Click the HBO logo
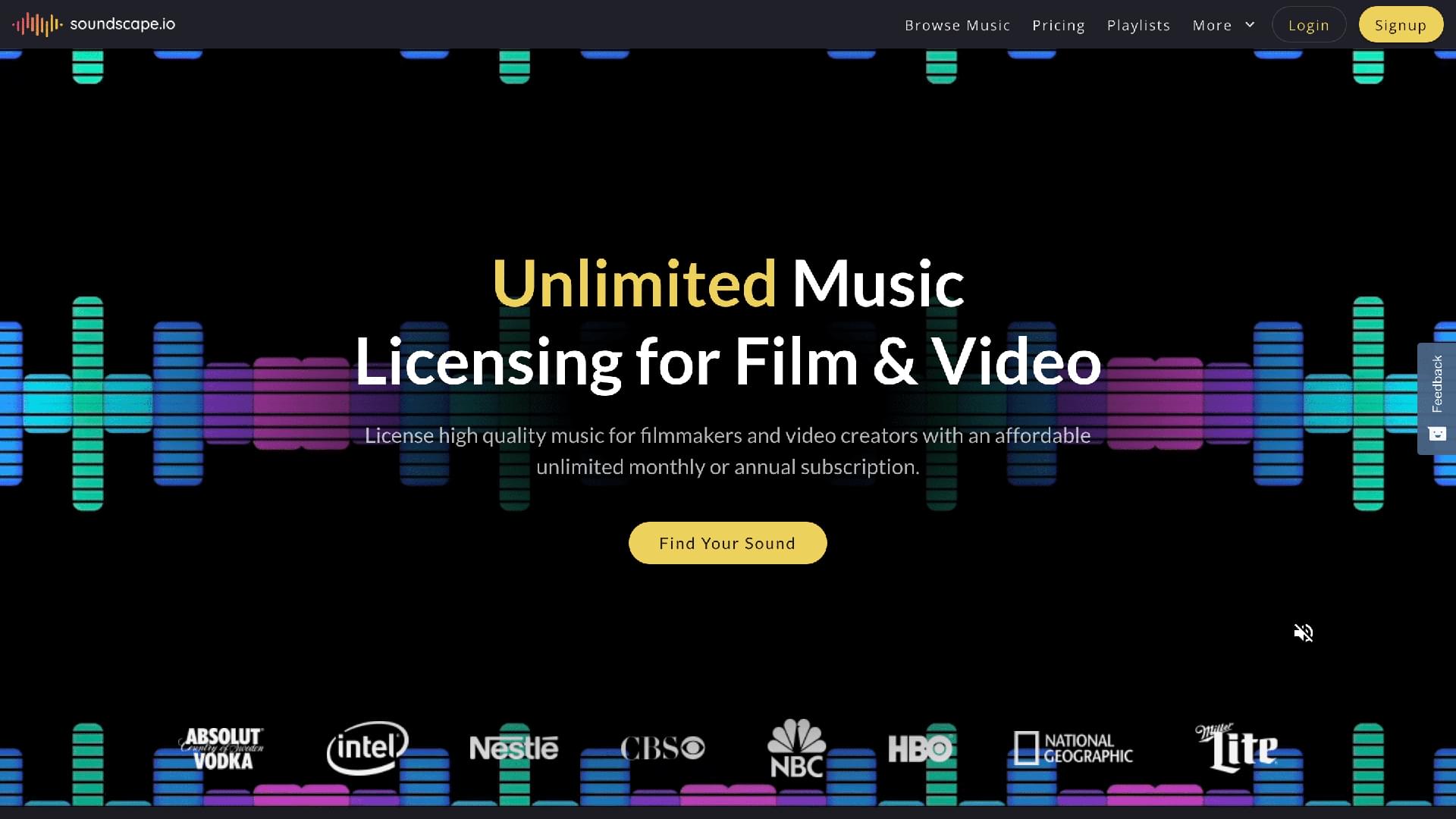Screen dimensions: 1456x819 (920, 748)
